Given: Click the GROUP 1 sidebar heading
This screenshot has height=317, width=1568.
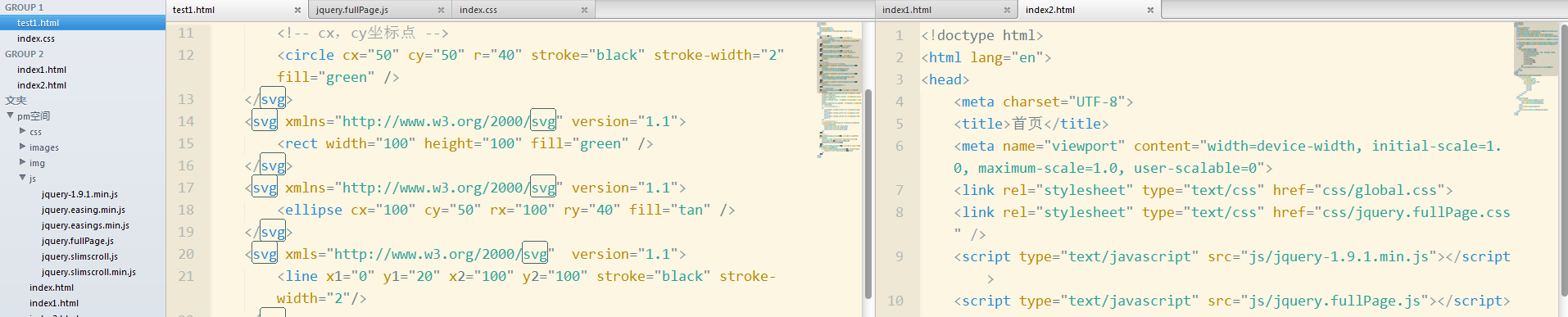Looking at the screenshot, I should (25, 7).
